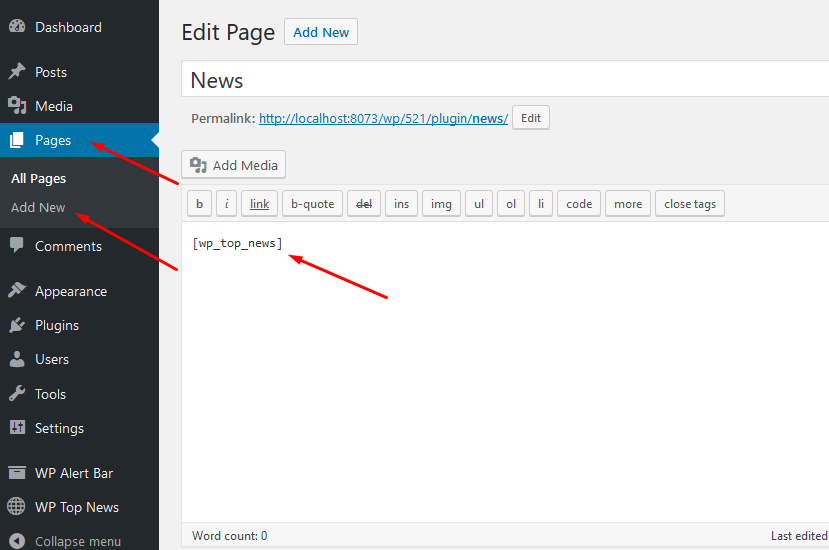Click the Word count: 0 status
This screenshot has width=829, height=550.
229,536
